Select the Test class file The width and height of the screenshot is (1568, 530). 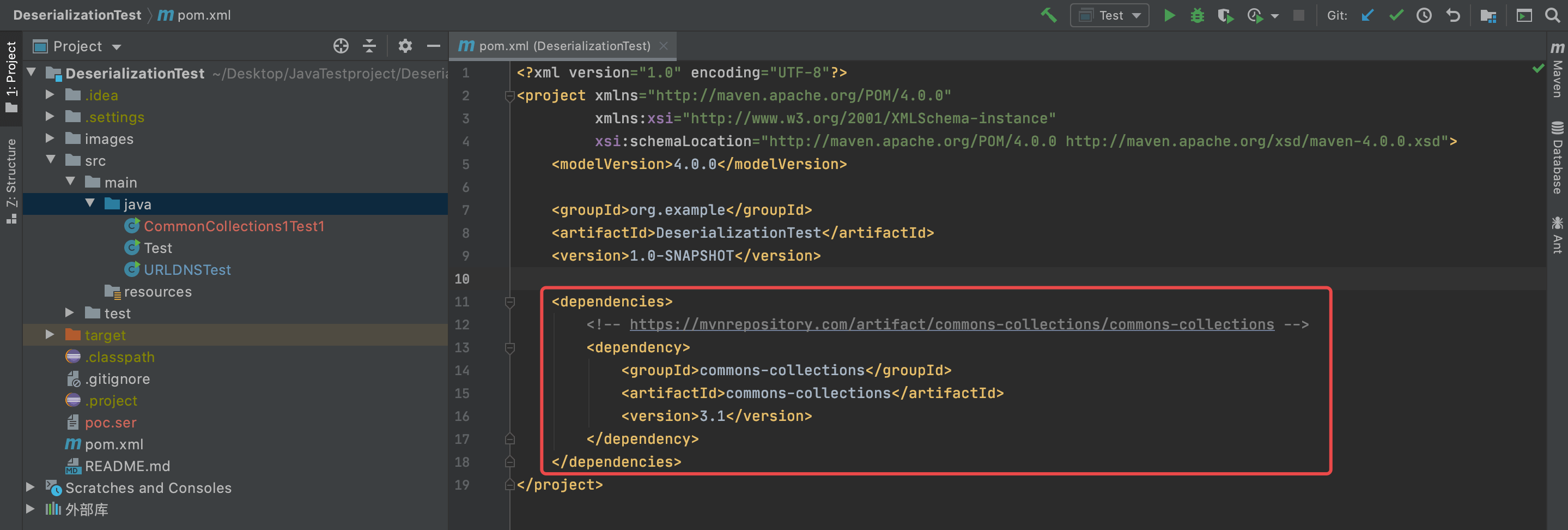[157, 248]
